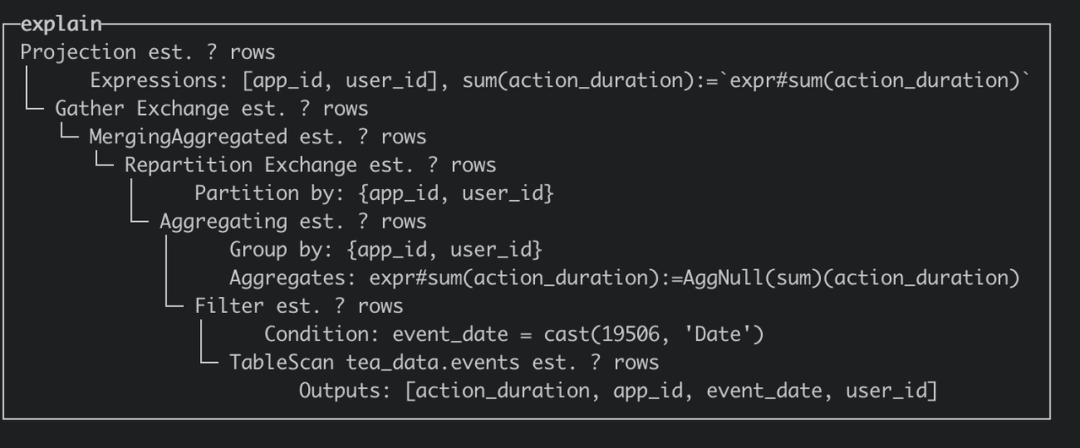This screenshot has width=1080, height=448.
Task: Click the Aggregates expr#sum line
Action: click(x=624, y=278)
